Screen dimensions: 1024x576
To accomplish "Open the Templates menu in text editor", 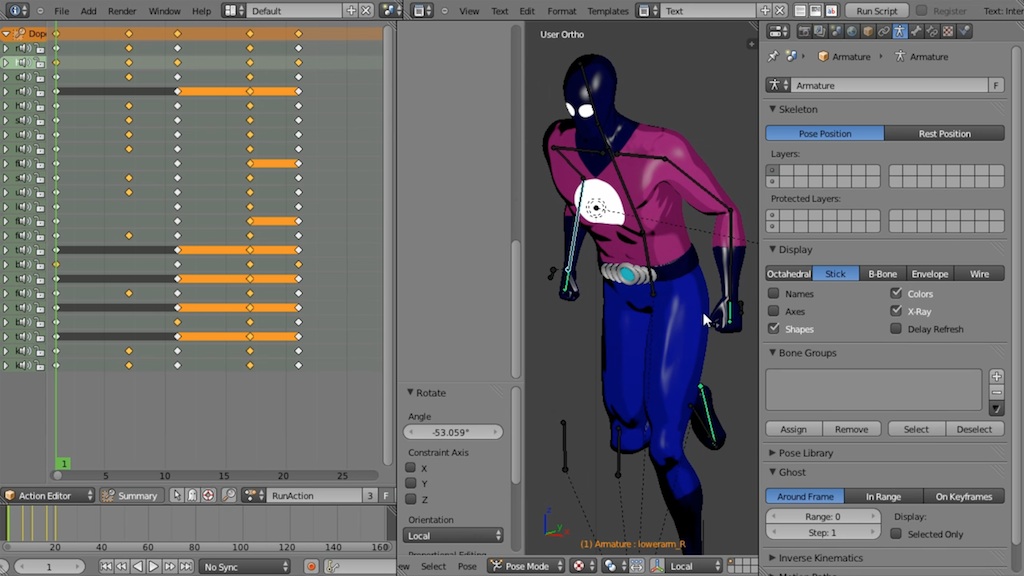I will (x=607, y=10).
